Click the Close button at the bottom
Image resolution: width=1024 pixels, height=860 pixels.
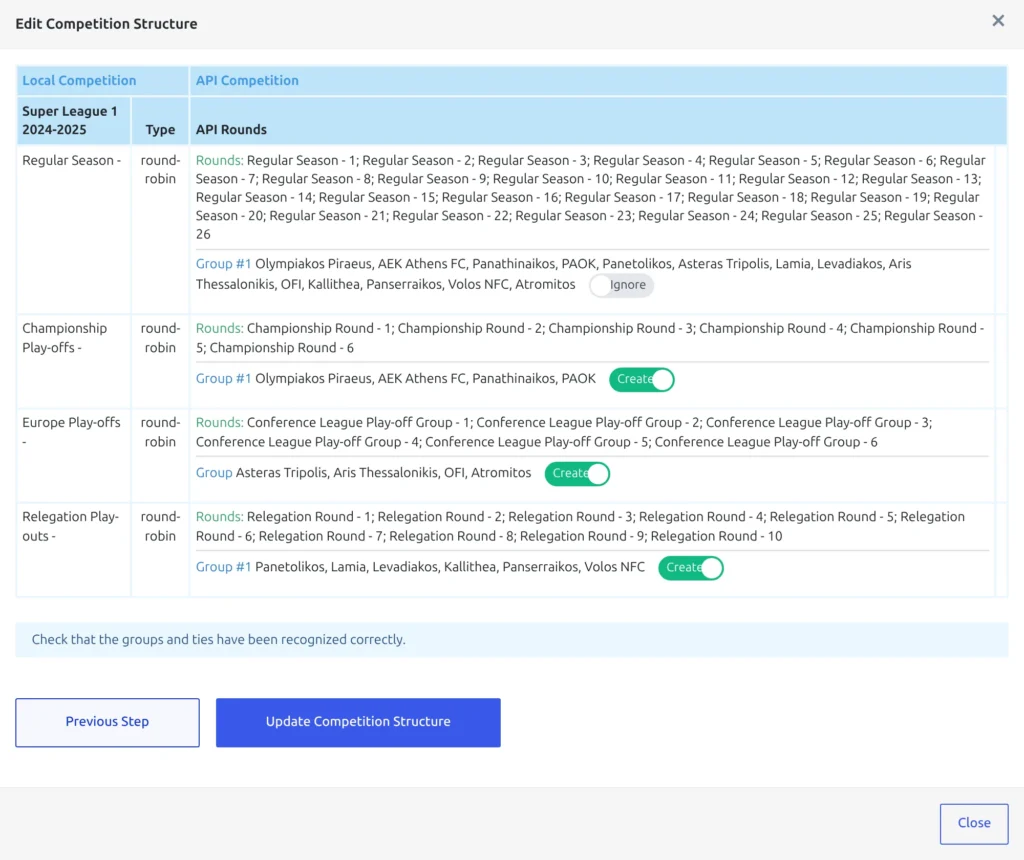pos(974,823)
